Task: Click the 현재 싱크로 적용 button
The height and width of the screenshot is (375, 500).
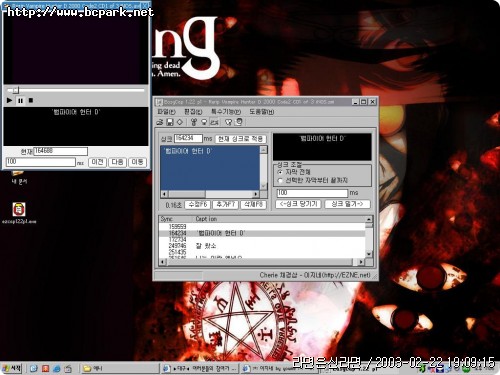Action: 241,139
